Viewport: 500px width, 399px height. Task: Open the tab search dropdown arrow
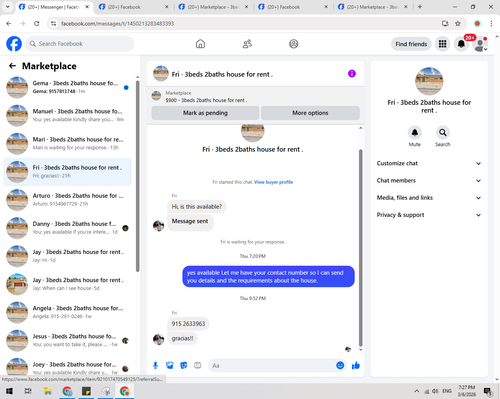coord(7,7)
